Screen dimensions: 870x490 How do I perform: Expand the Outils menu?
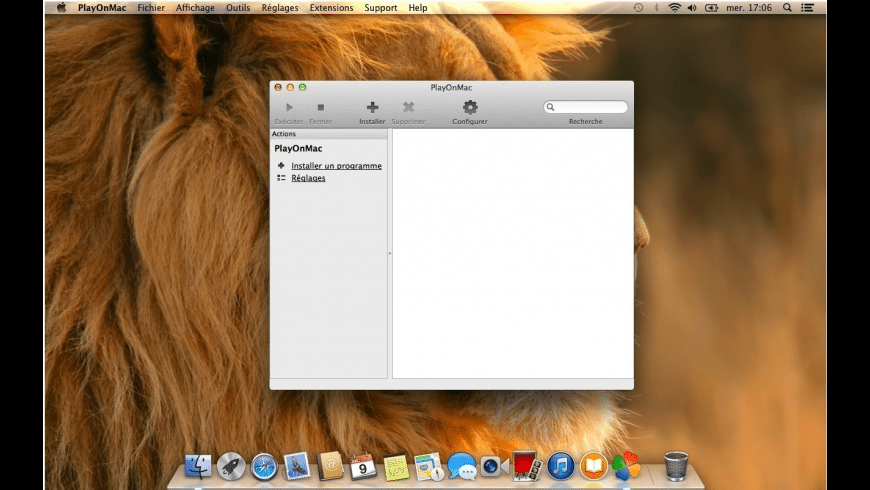(x=238, y=7)
